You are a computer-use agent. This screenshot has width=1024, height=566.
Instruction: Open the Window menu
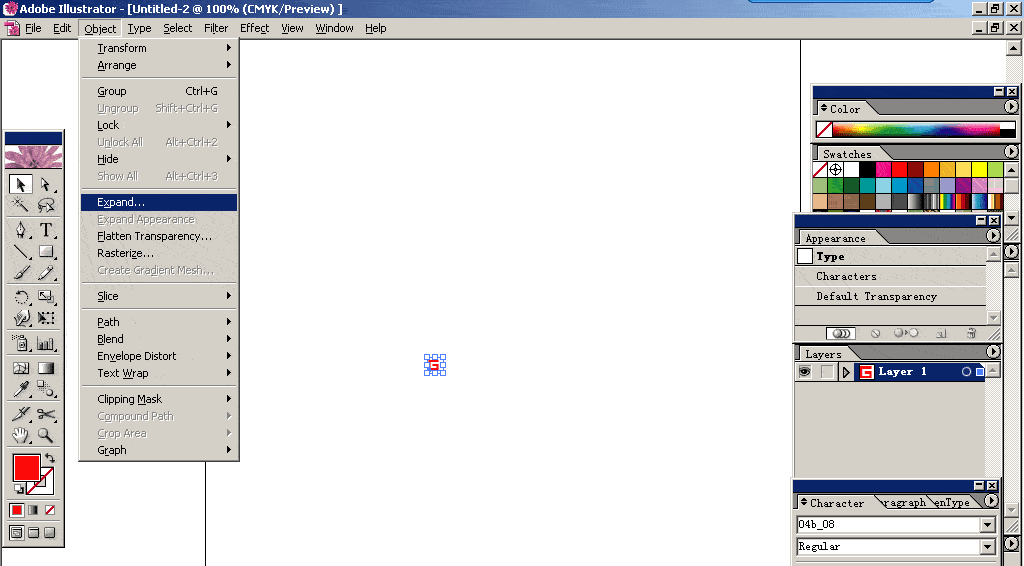334,28
